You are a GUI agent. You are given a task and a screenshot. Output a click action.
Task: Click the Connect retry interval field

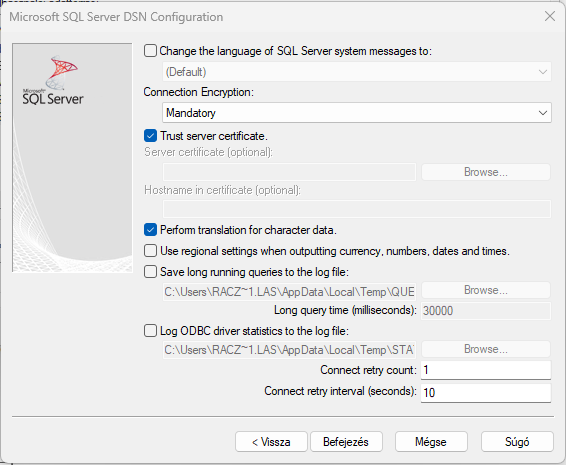click(486, 392)
